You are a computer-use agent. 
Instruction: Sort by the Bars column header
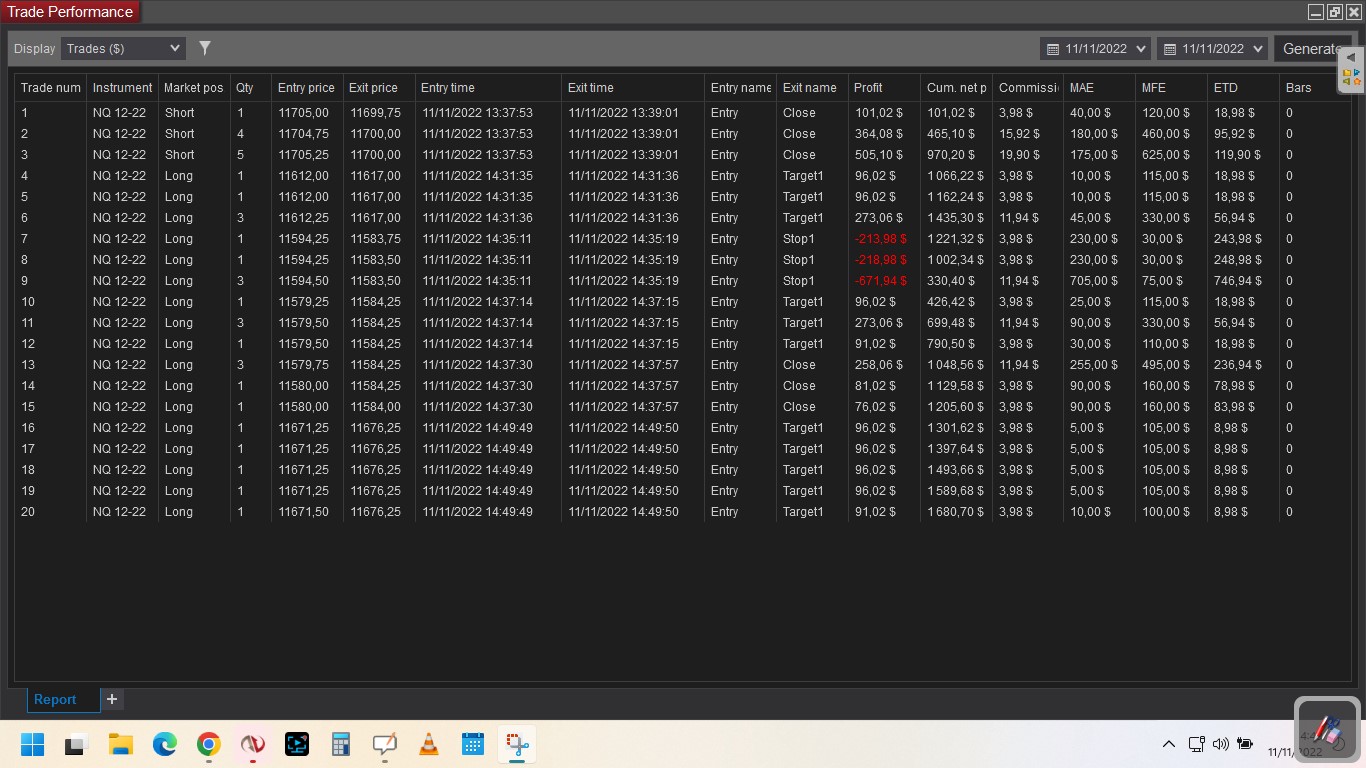click(1314, 88)
